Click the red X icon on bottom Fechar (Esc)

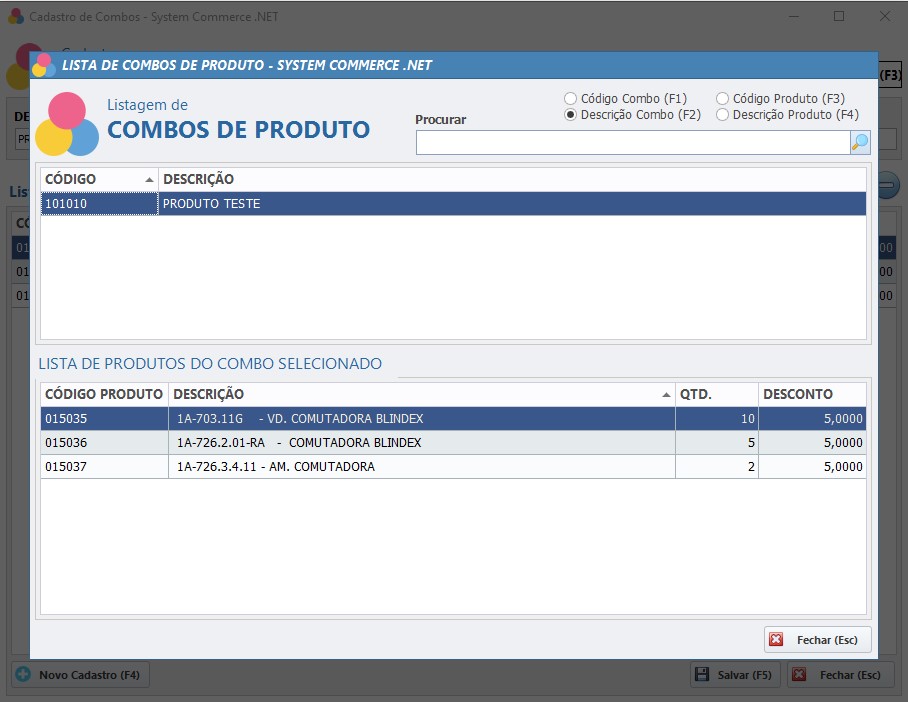point(799,675)
